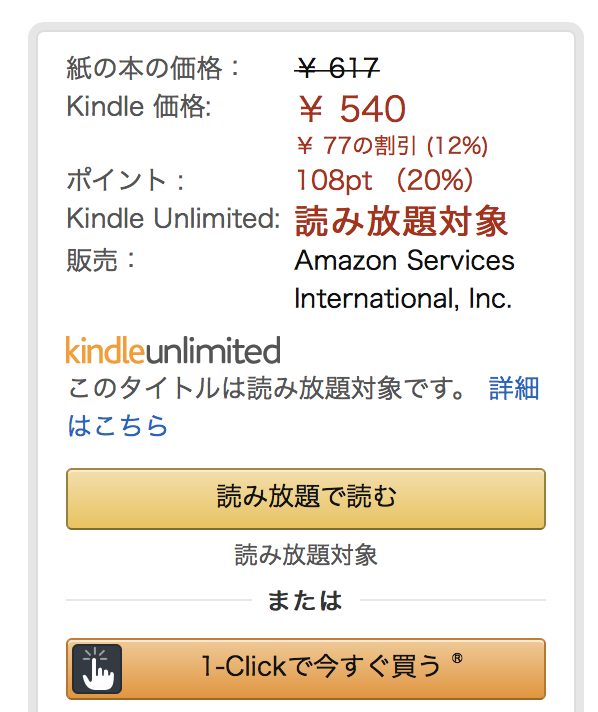The width and height of the screenshot is (598, 712).
Task: Click the 1-Click hand pointer icon
Action: click(97, 668)
